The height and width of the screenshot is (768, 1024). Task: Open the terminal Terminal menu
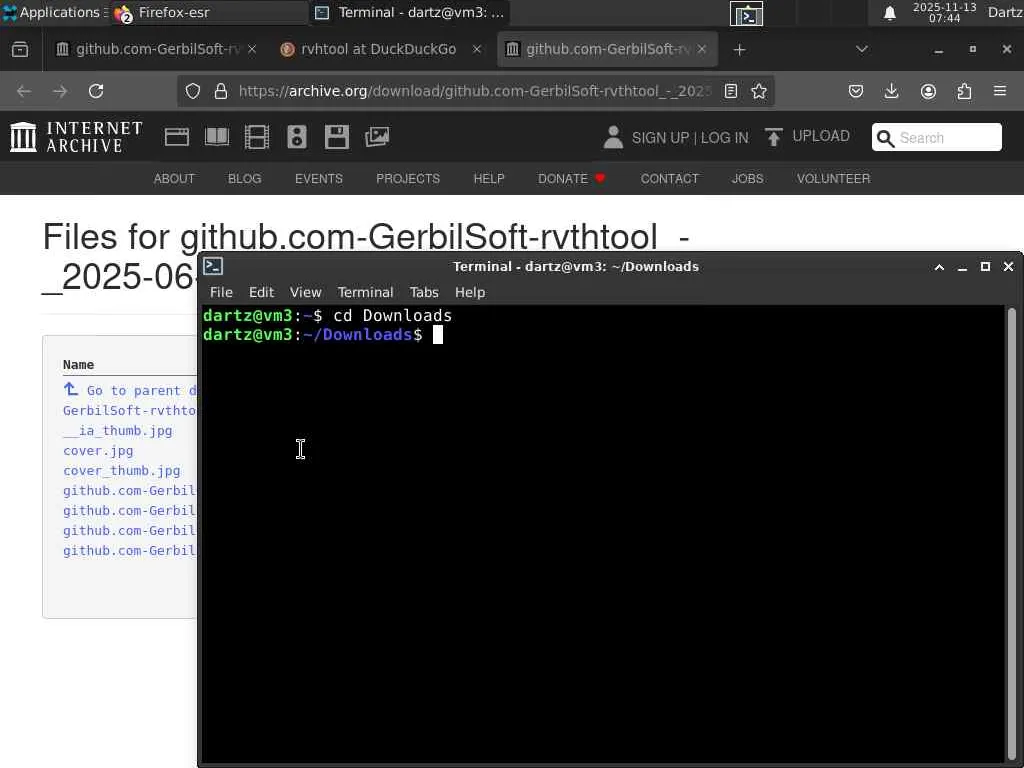(366, 292)
